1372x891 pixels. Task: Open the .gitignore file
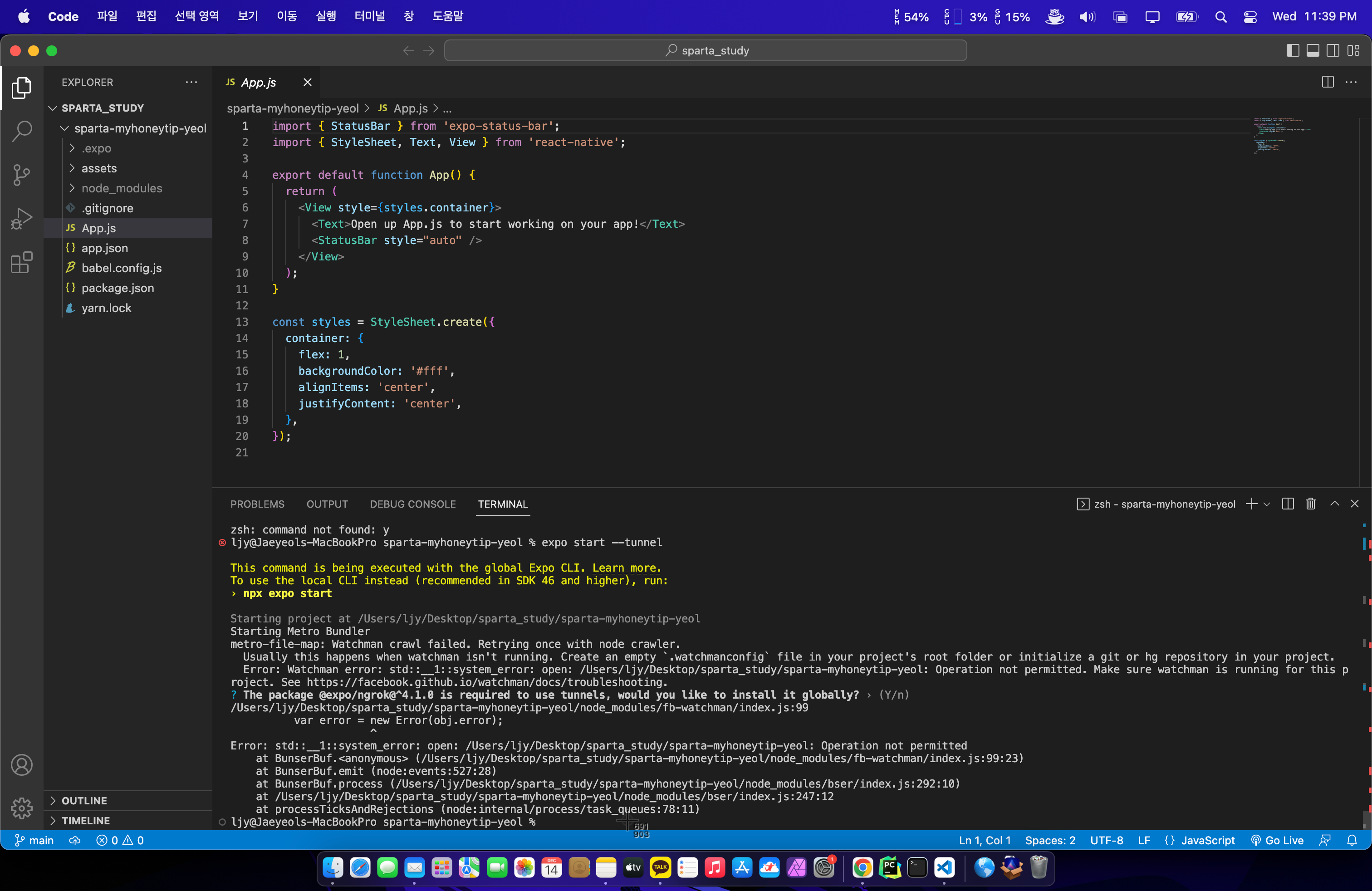click(x=127, y=208)
